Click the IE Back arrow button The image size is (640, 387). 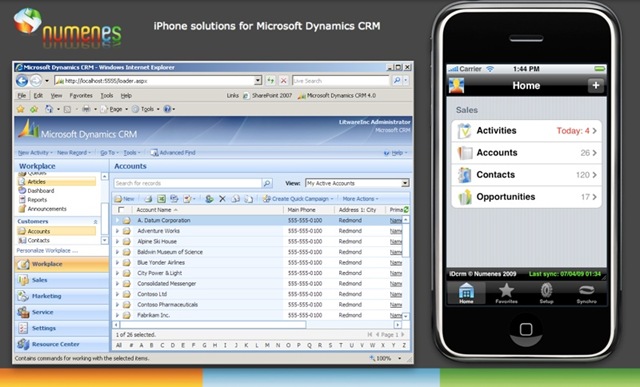click(x=22, y=81)
